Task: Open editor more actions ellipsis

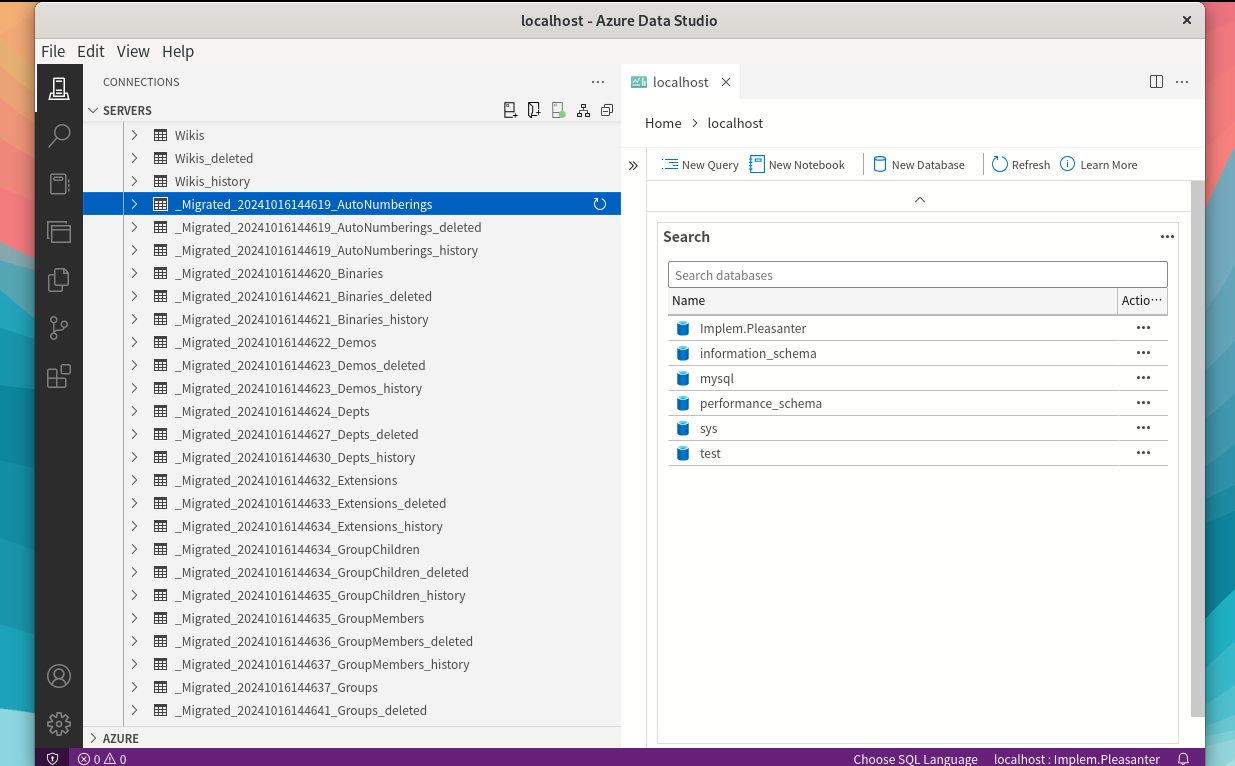Action: (1182, 82)
